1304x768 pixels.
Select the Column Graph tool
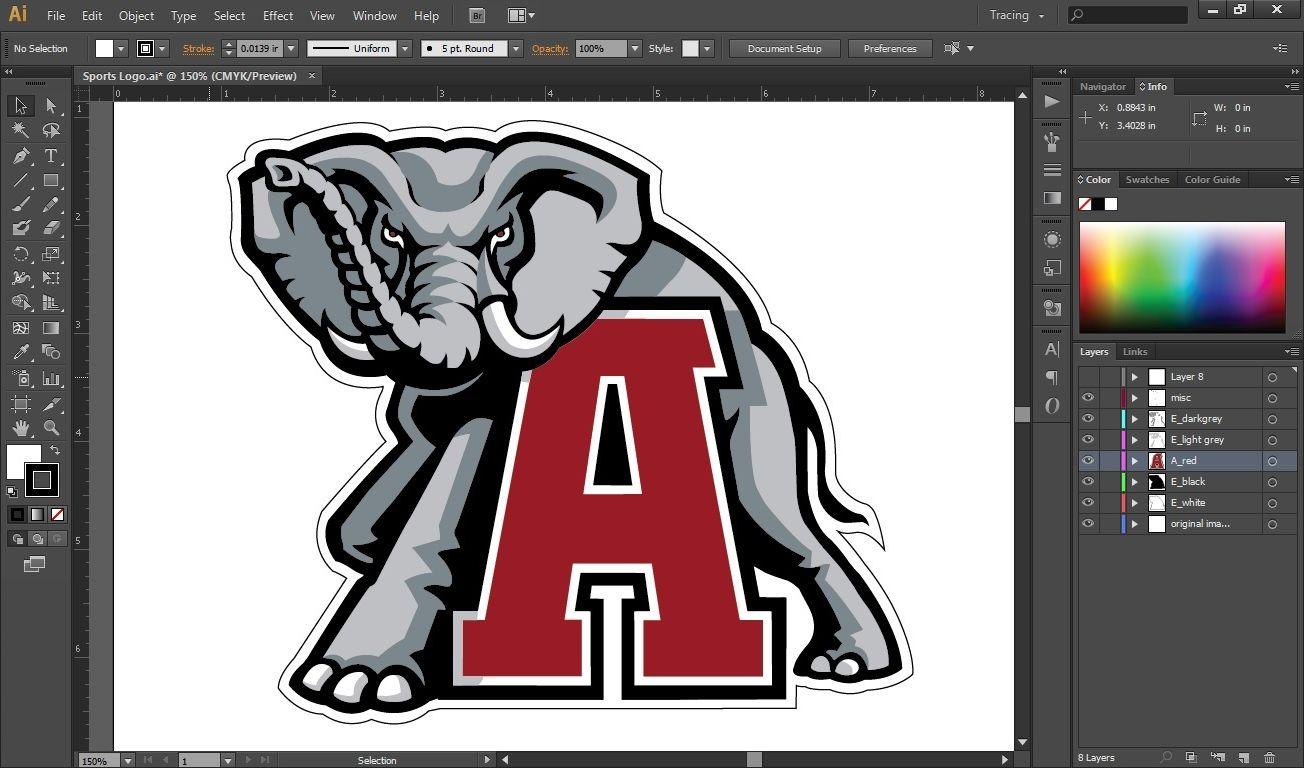pos(51,379)
